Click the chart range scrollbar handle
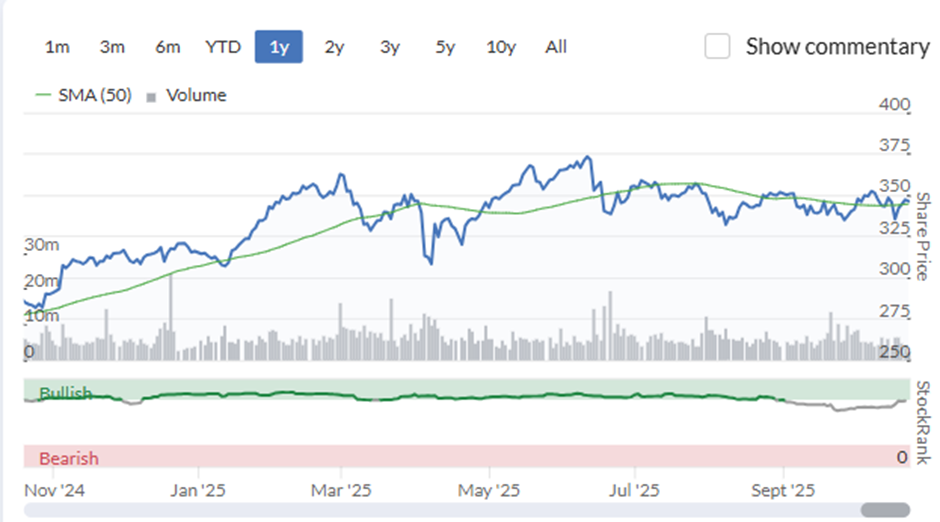 tap(885, 510)
